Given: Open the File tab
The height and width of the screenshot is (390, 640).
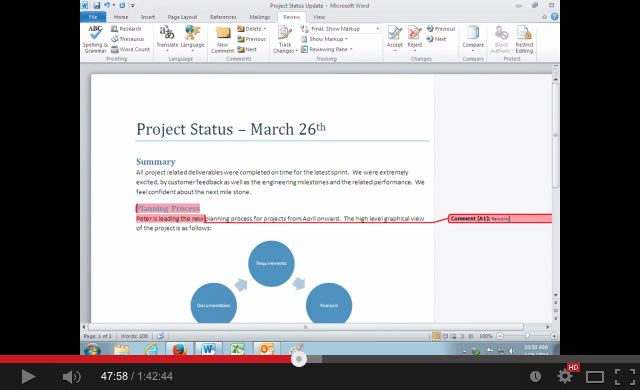Looking at the screenshot, I should click(93, 17).
